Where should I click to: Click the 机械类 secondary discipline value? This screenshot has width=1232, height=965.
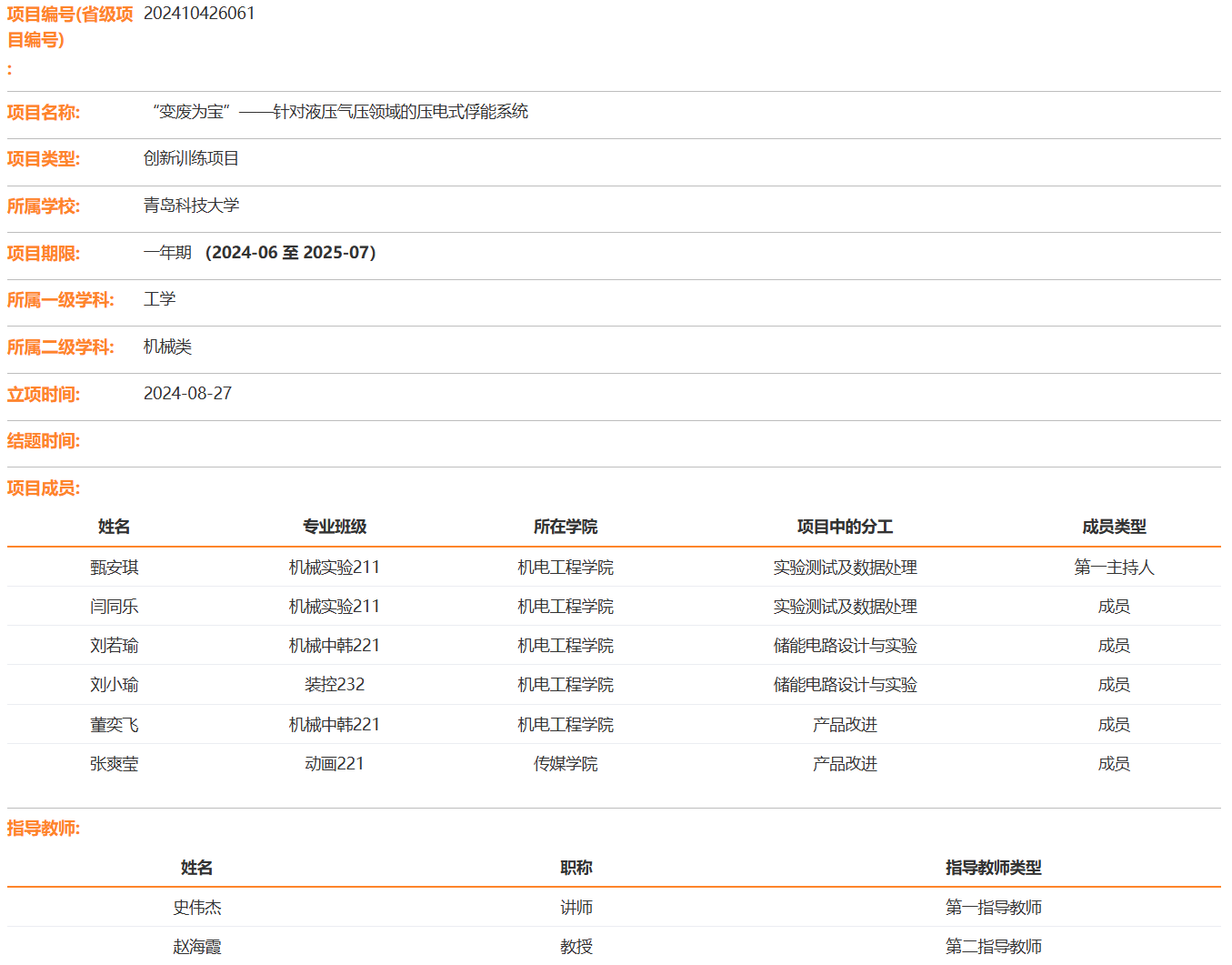(167, 347)
